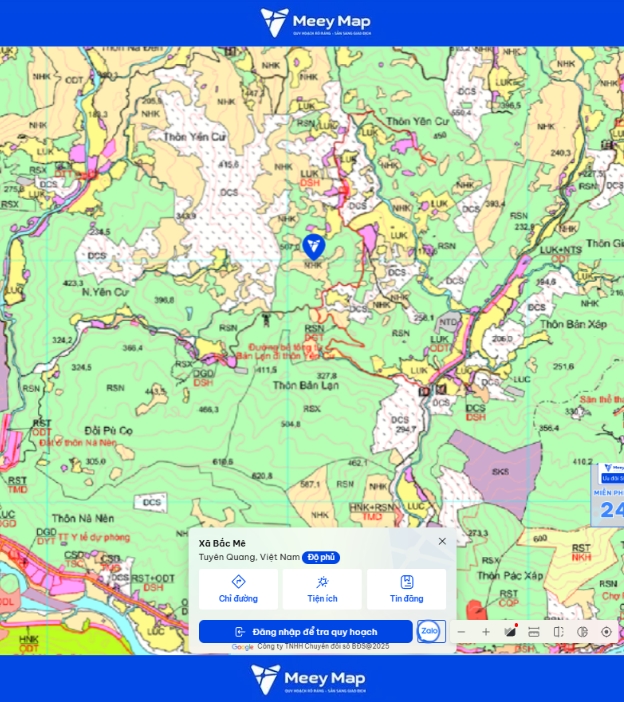
Task: Click the Miền Phí banner thumbnail
Action: pyautogui.click(x=608, y=495)
